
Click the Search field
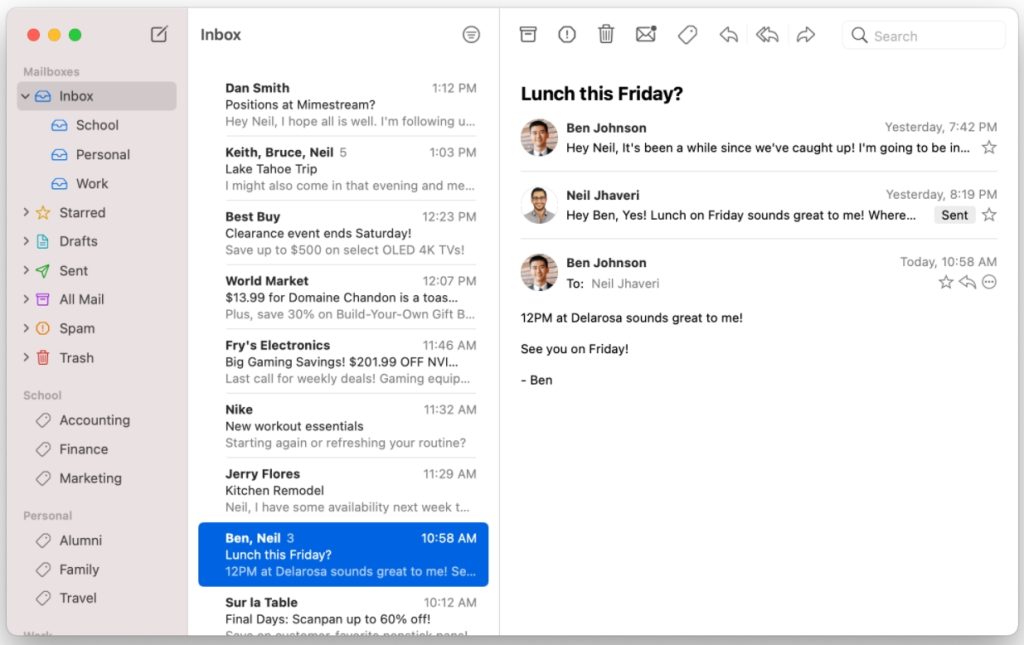click(923, 35)
